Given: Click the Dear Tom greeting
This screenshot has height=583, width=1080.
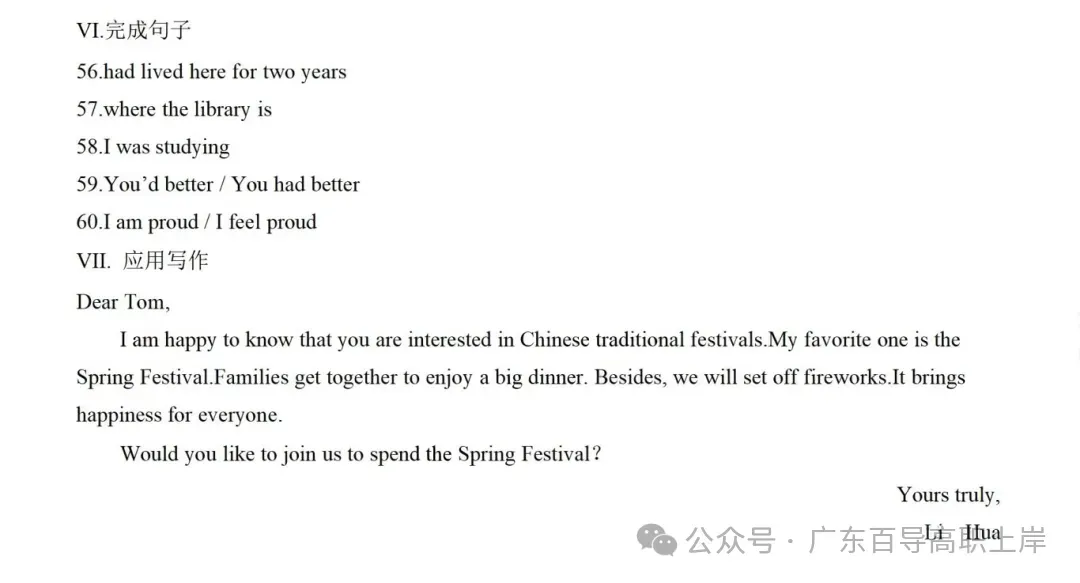Looking at the screenshot, I should coord(123,303).
